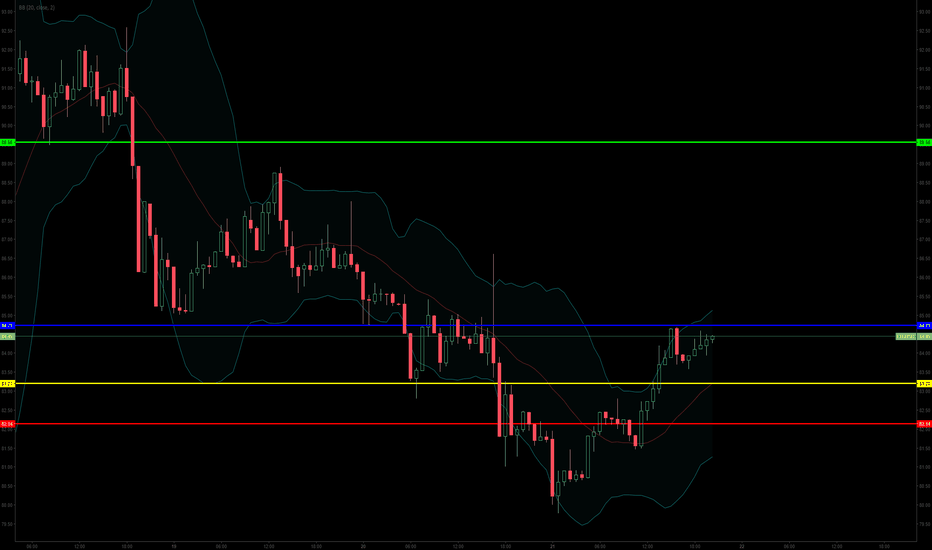This screenshot has height=550, width=932.
Task: Click the blue price tag on right axis
Action: pyautogui.click(x=924, y=325)
